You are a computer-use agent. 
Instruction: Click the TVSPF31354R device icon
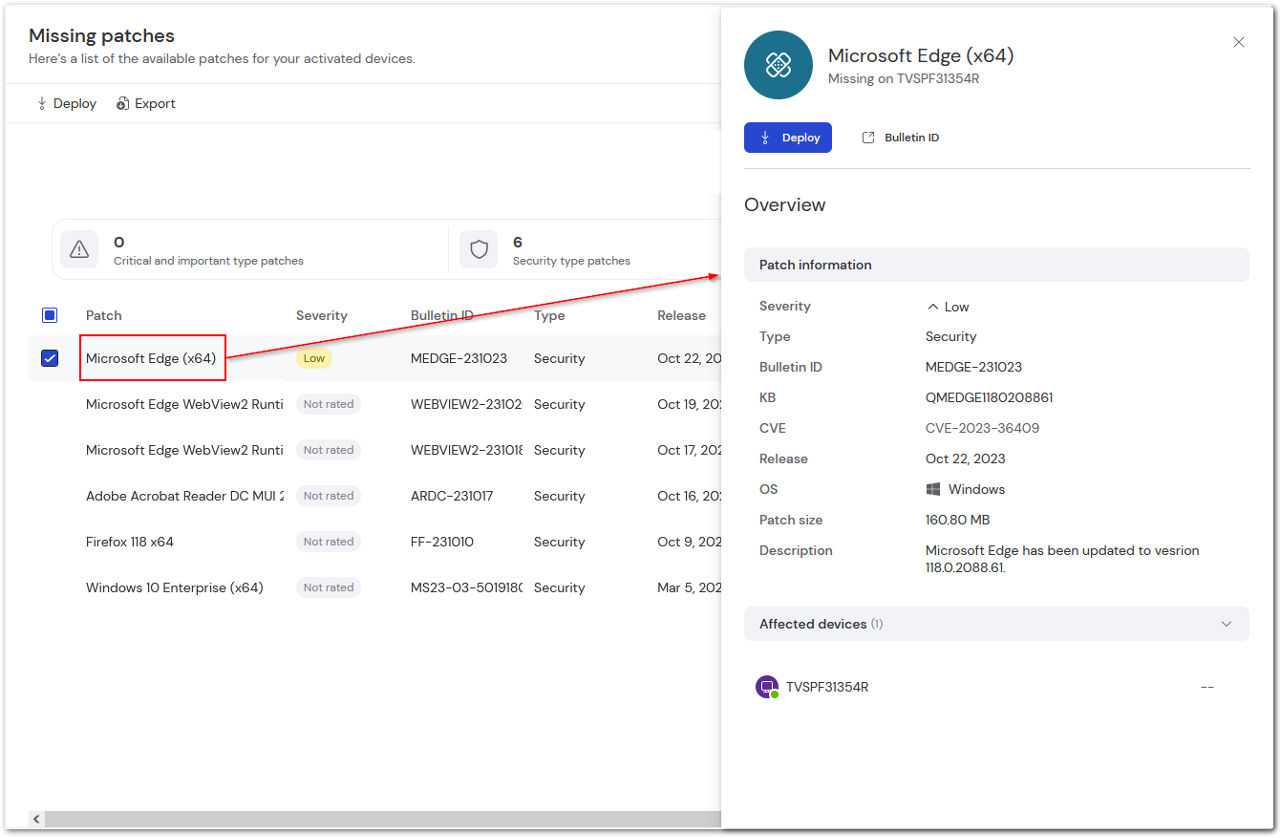[766, 687]
